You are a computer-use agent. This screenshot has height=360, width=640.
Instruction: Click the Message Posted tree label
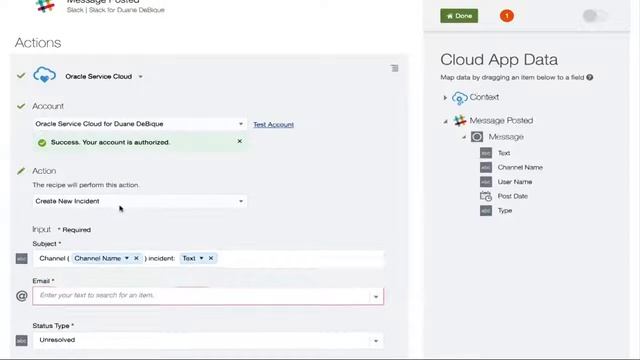point(501,120)
